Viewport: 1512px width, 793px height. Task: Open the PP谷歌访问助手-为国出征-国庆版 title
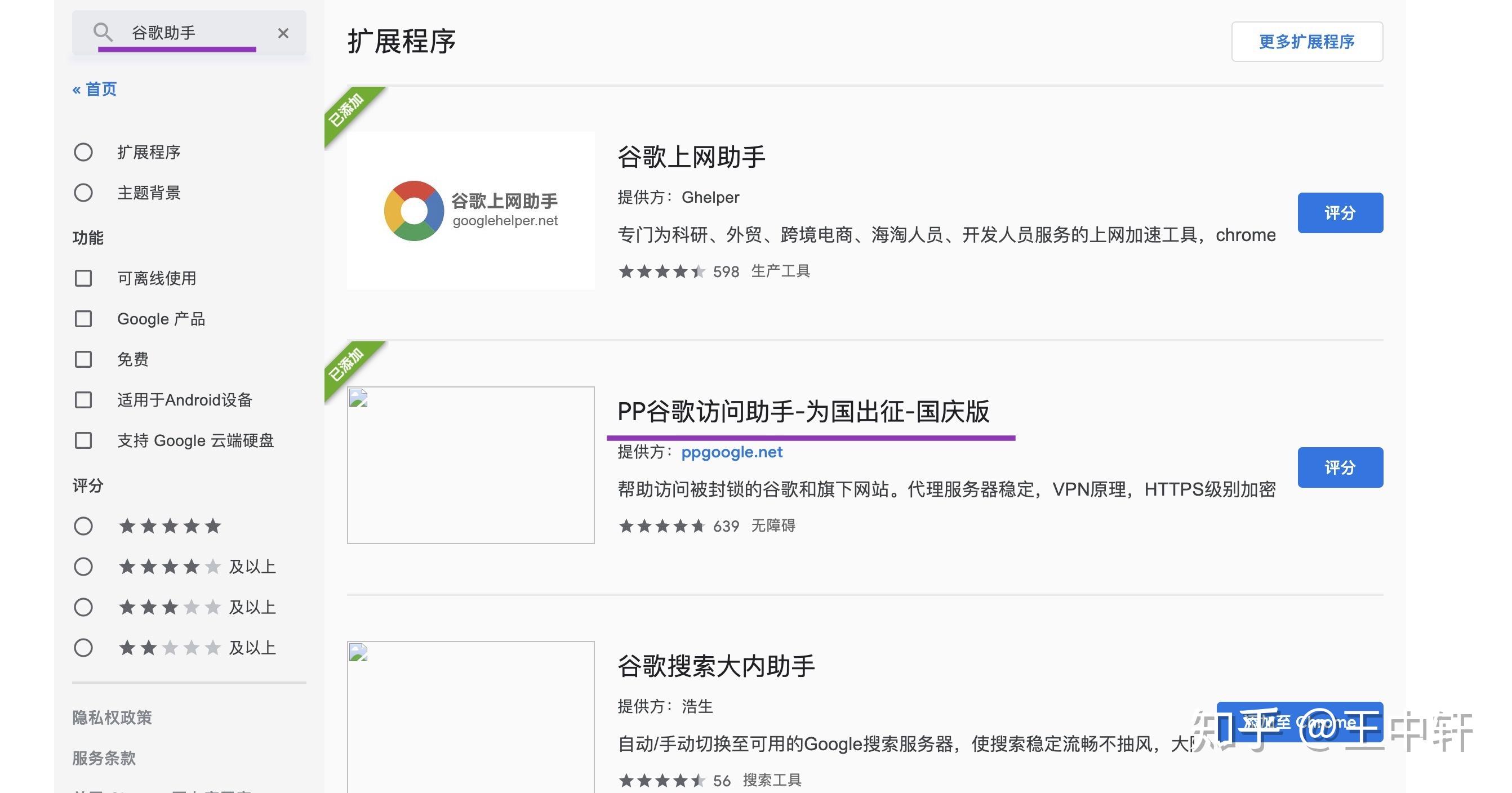click(x=803, y=412)
